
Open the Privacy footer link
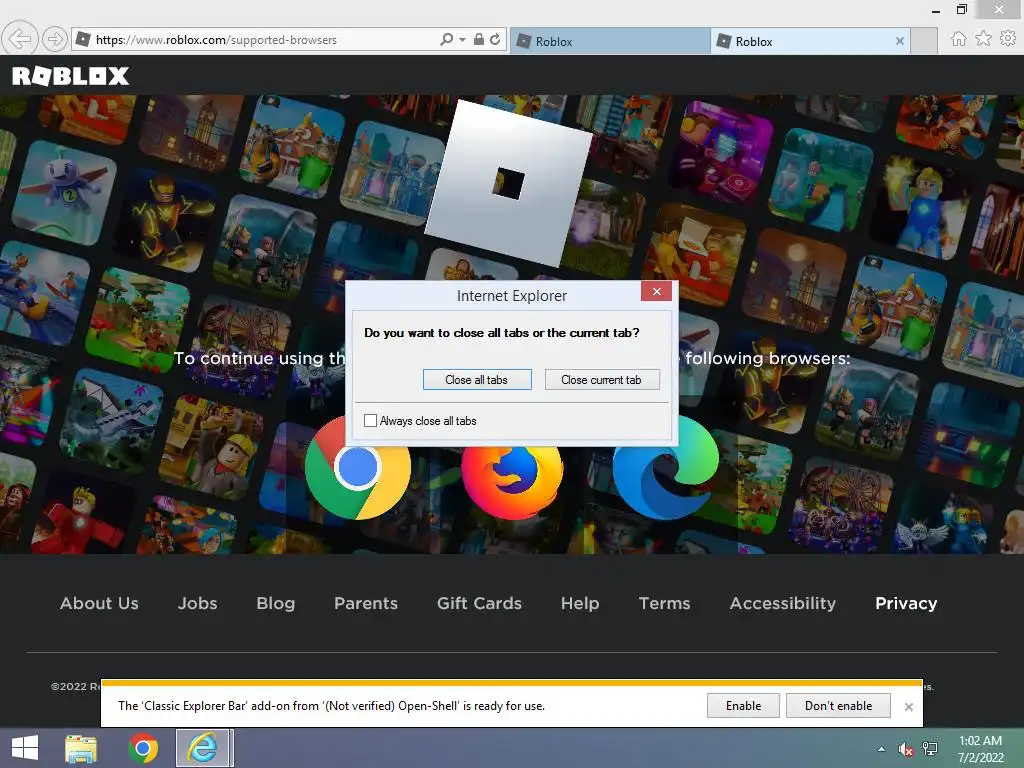tap(906, 603)
